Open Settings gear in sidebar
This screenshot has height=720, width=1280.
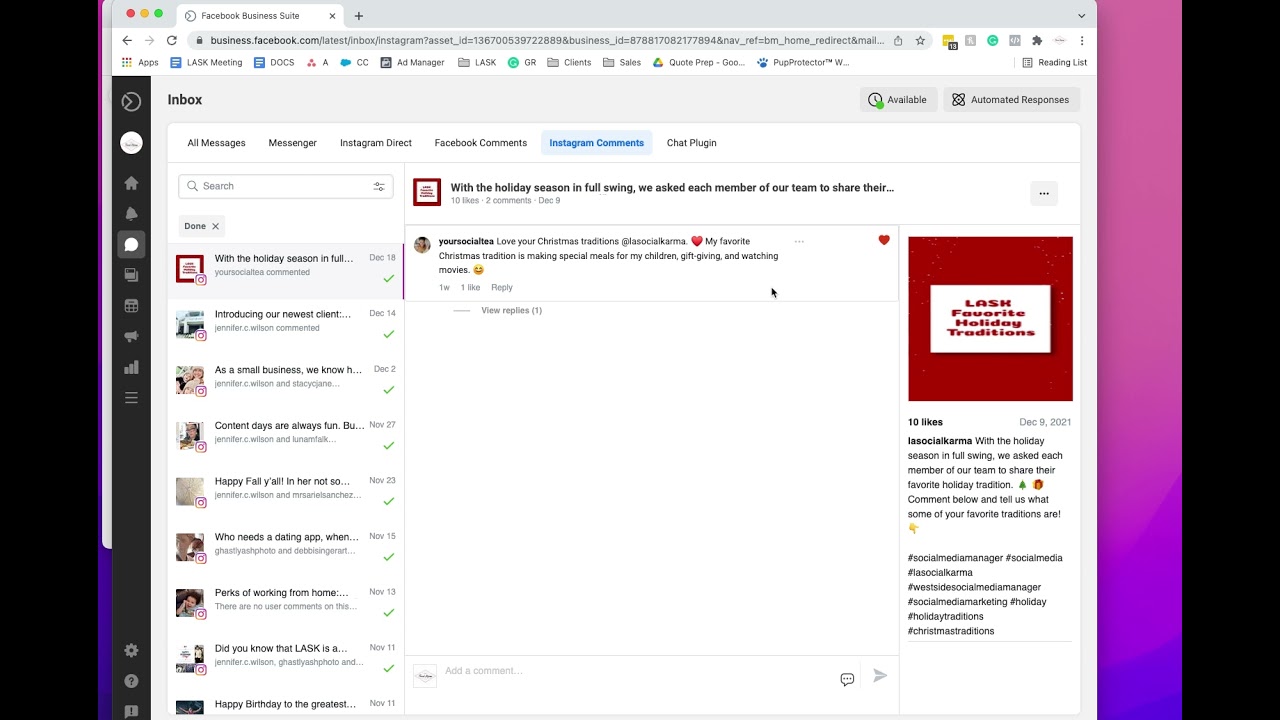point(131,650)
